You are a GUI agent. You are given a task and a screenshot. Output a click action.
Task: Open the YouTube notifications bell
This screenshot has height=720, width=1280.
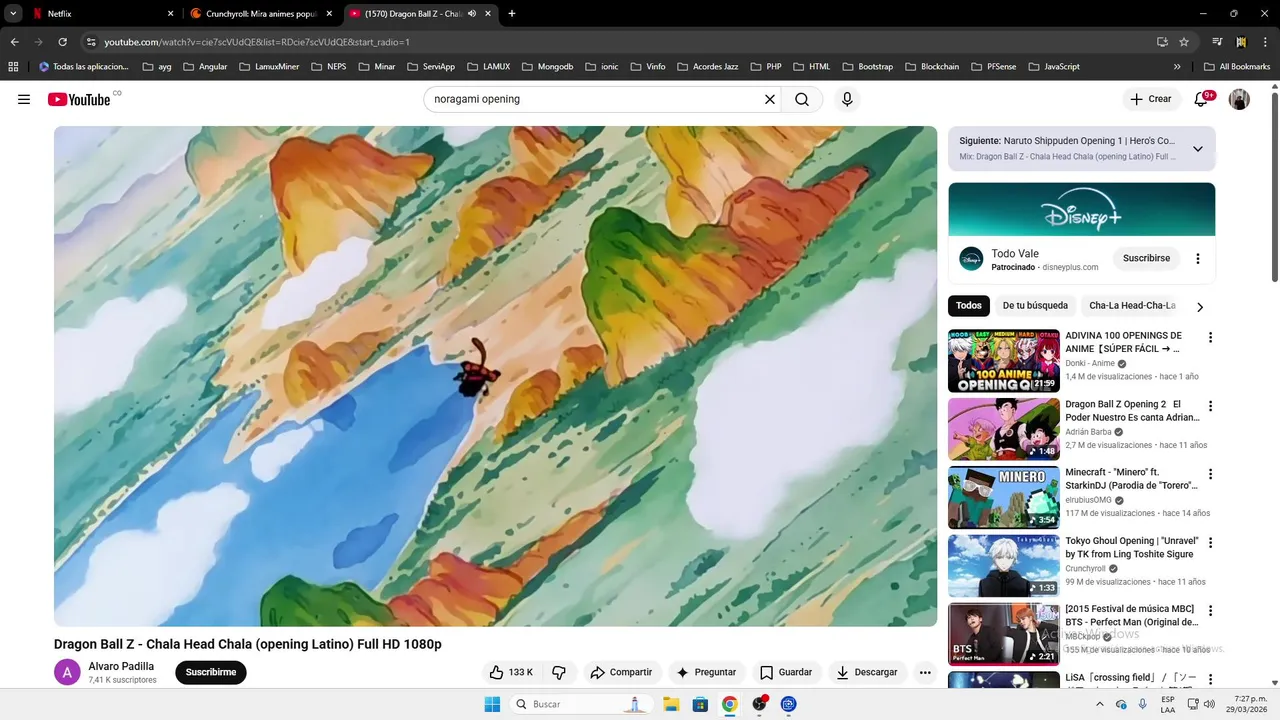(1201, 99)
